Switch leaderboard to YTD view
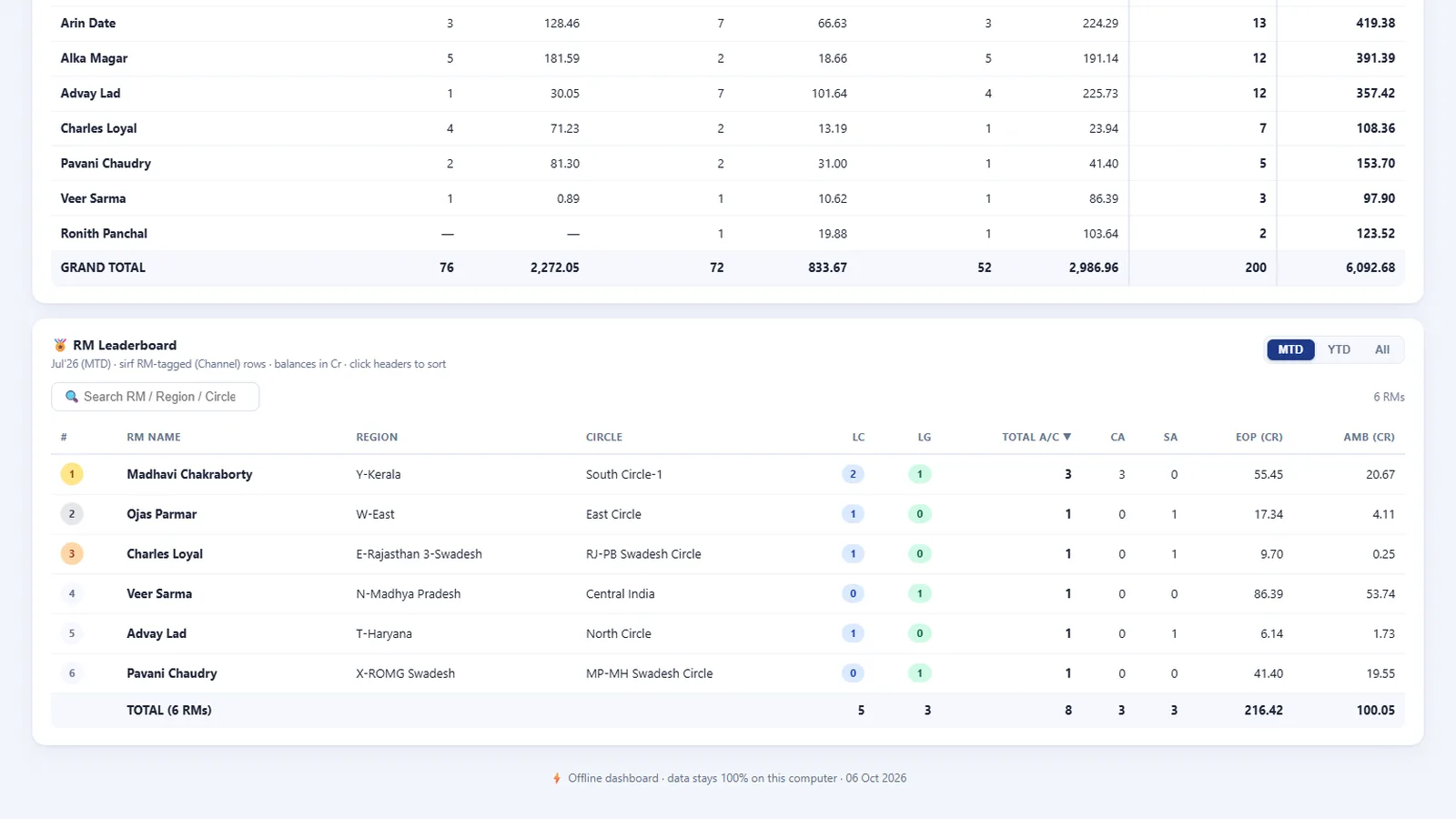1456x819 pixels. (1339, 349)
